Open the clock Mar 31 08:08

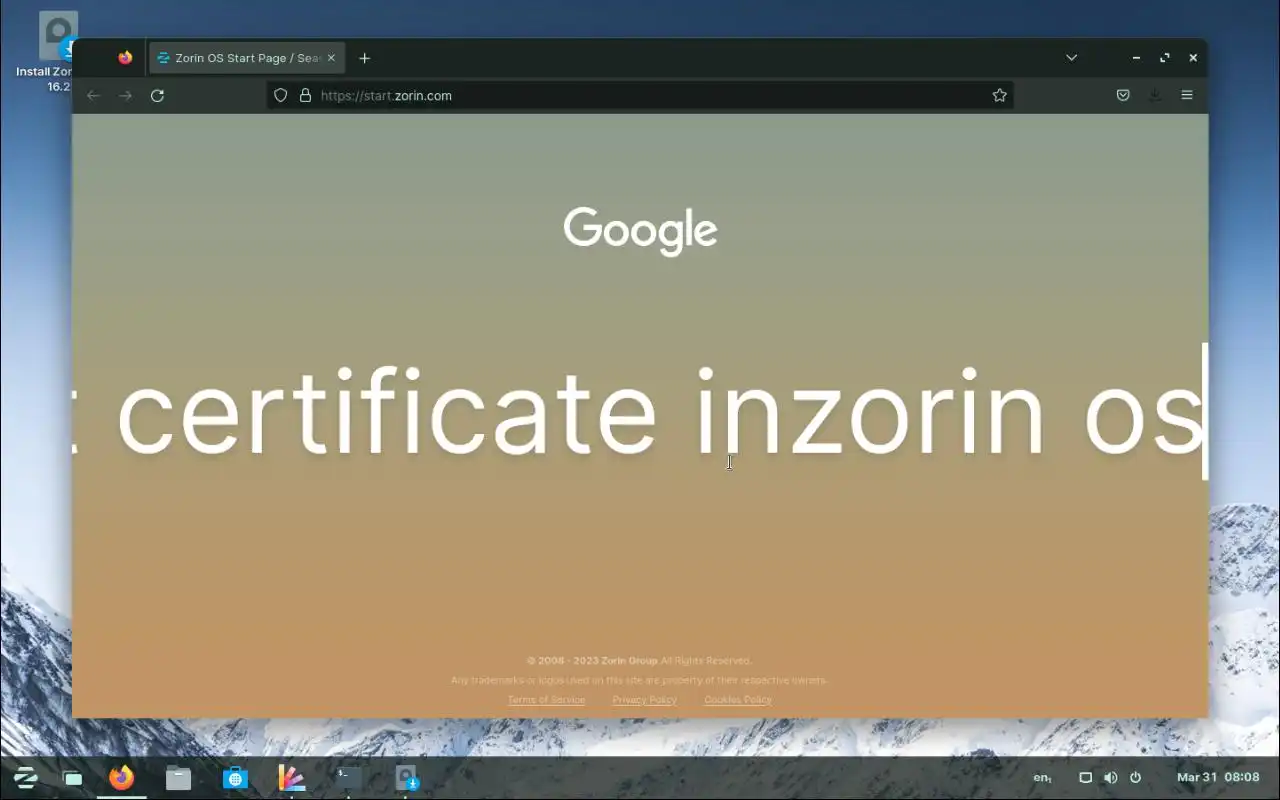tap(1218, 777)
